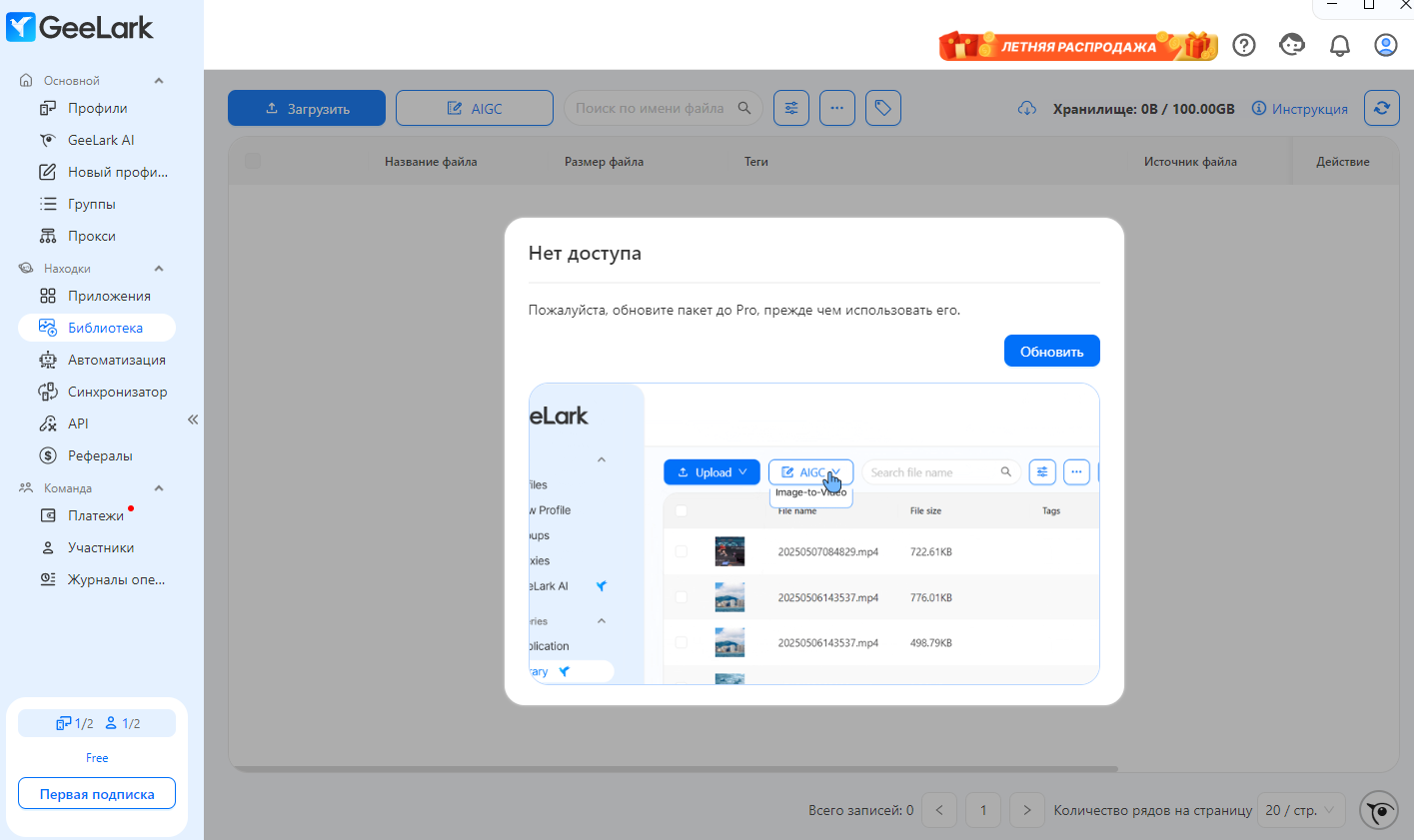Go to Профили in sidebar
1414x840 pixels.
[x=97, y=108]
